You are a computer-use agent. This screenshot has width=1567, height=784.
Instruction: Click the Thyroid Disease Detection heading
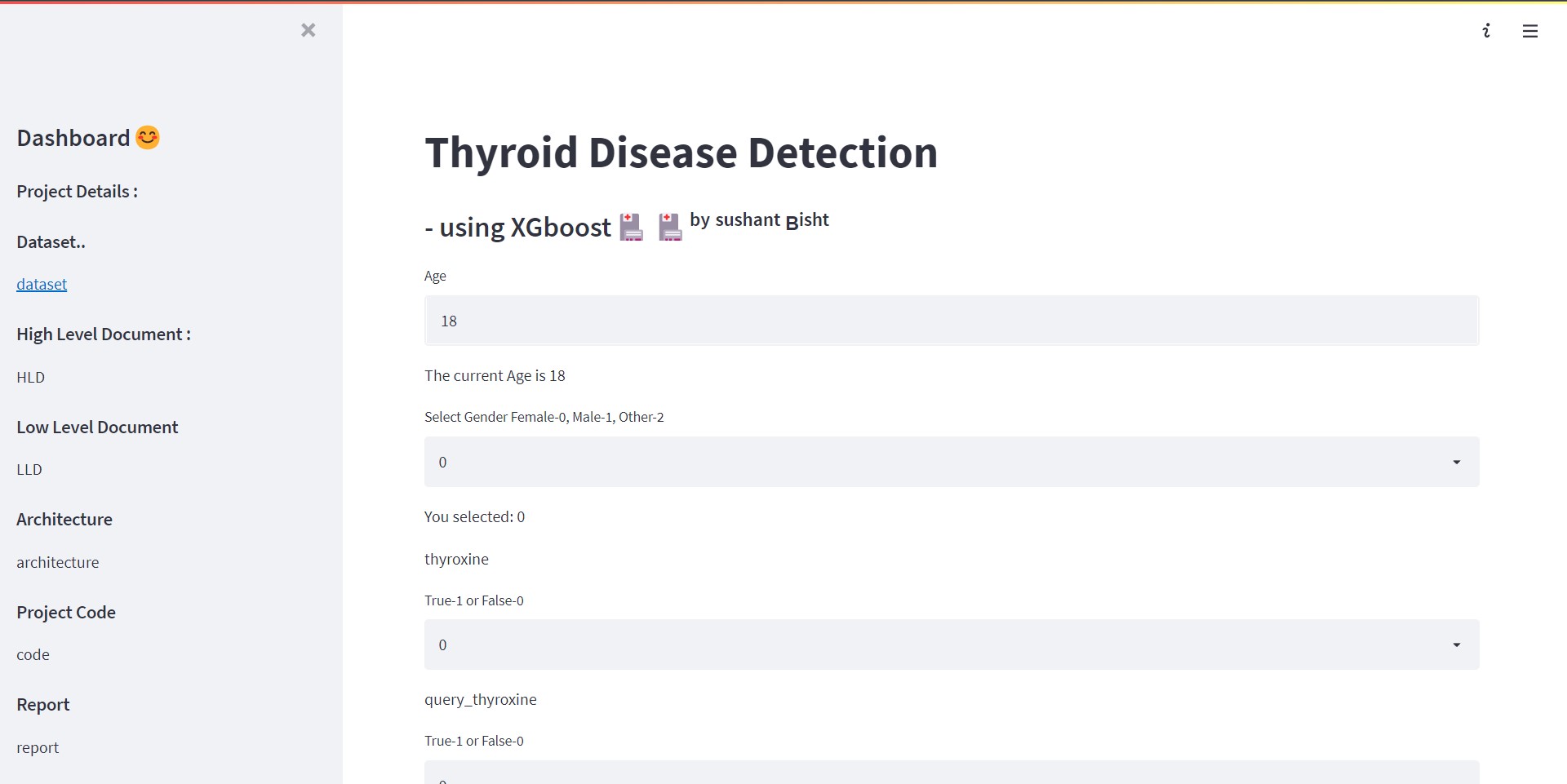coord(681,152)
